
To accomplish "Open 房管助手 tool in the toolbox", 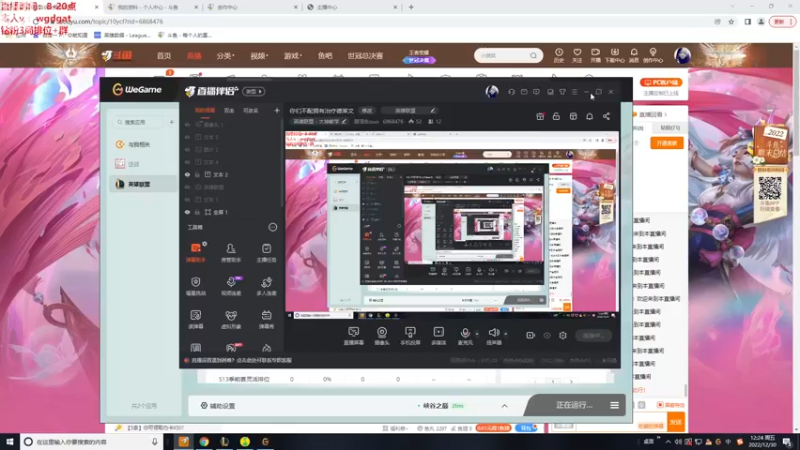I will click(x=231, y=253).
